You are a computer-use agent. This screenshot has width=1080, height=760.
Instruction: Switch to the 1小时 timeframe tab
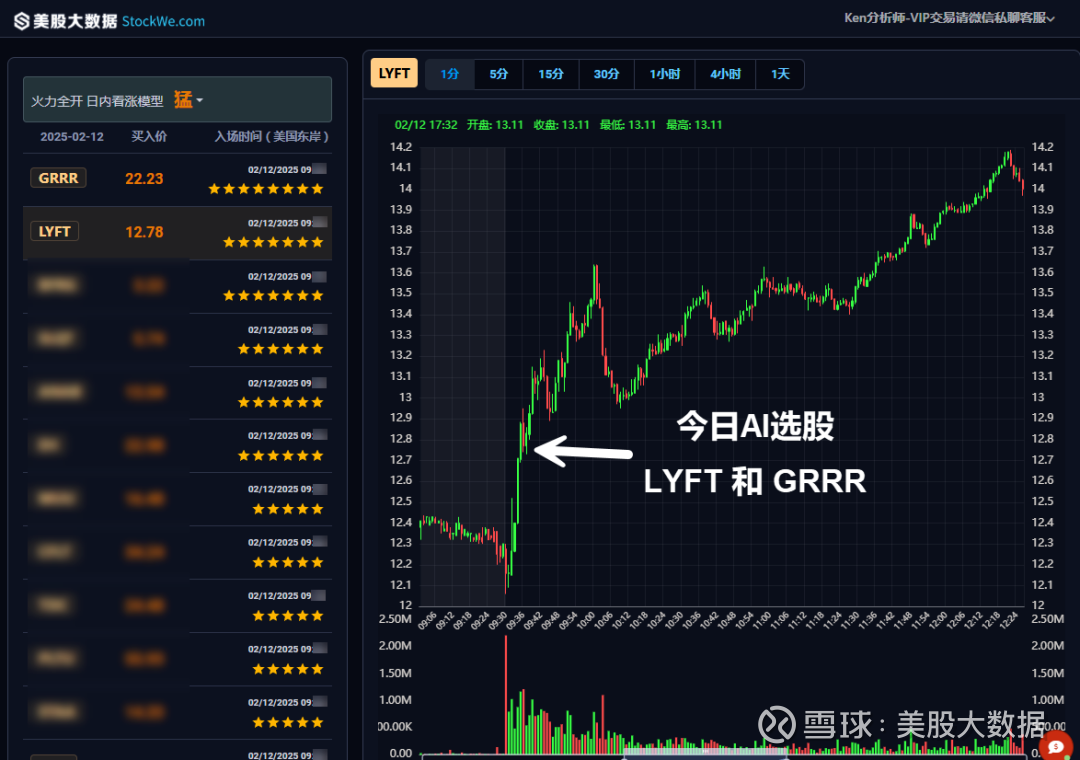coord(665,74)
